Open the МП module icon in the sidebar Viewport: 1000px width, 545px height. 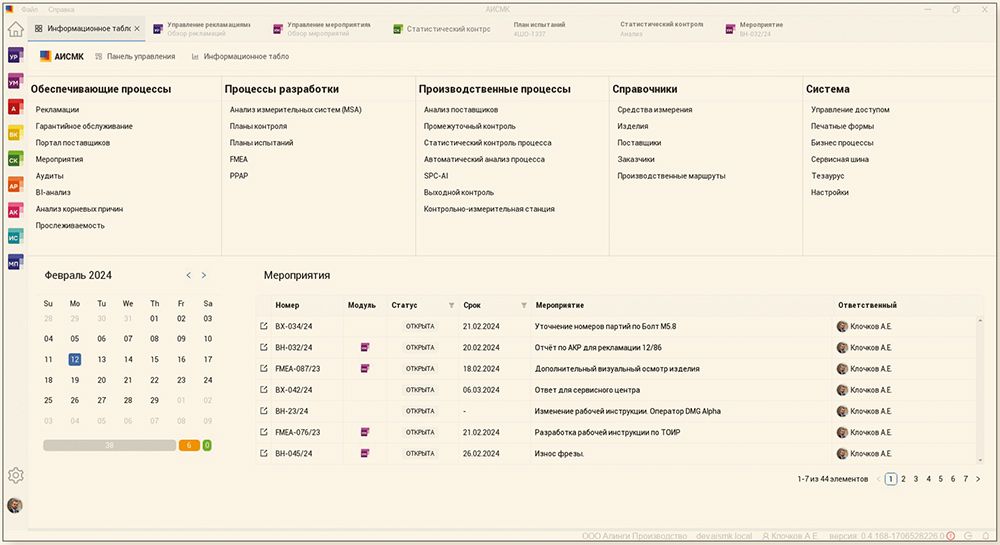[x=14, y=262]
